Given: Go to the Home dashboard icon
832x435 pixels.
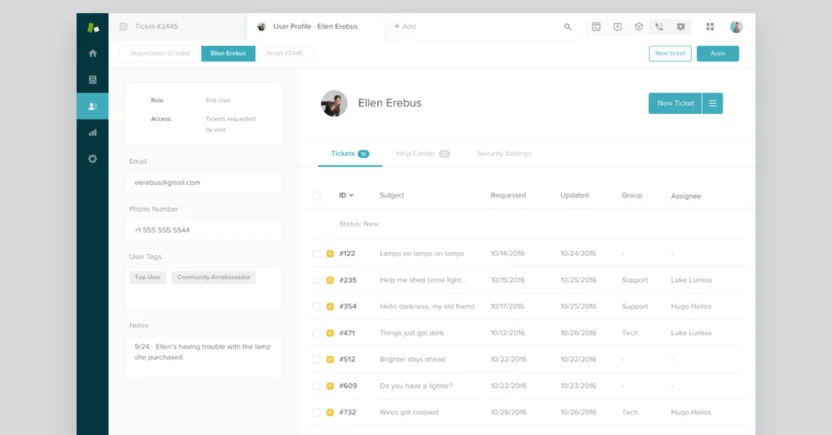Looking at the screenshot, I should [x=92, y=53].
